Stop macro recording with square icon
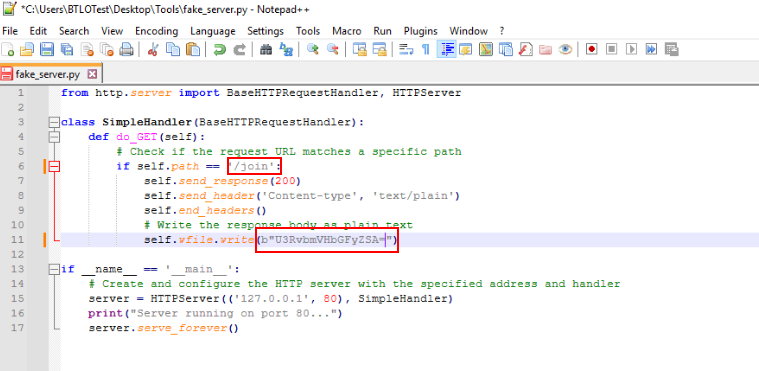Screen dimensions: 759x371 coord(611,49)
